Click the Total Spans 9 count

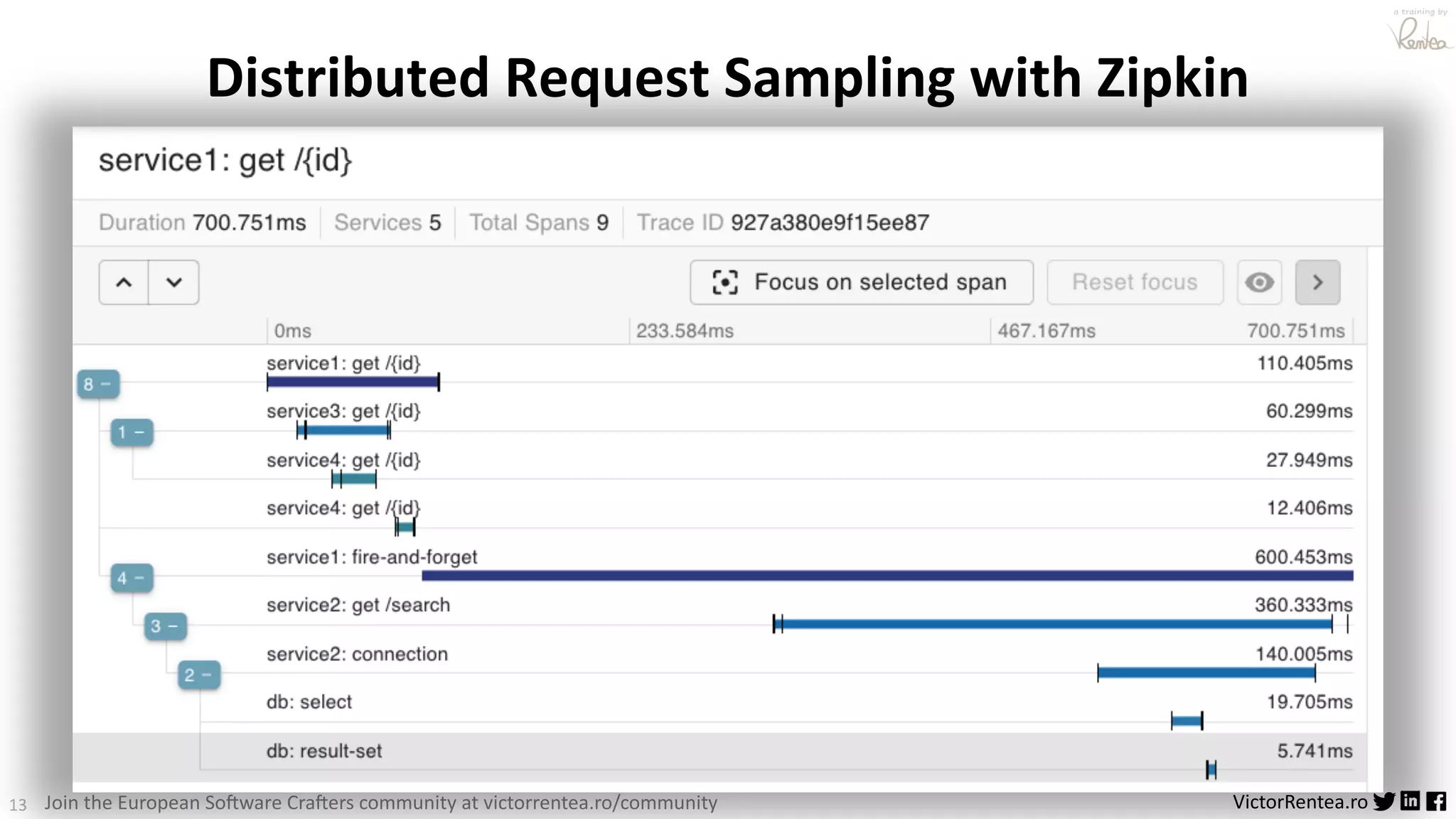[603, 223]
